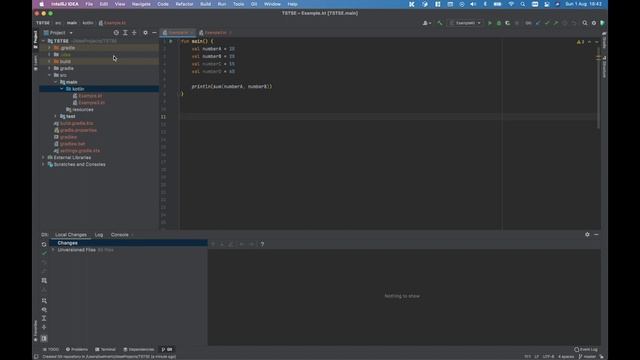Open Git panel settings gear

point(587,234)
